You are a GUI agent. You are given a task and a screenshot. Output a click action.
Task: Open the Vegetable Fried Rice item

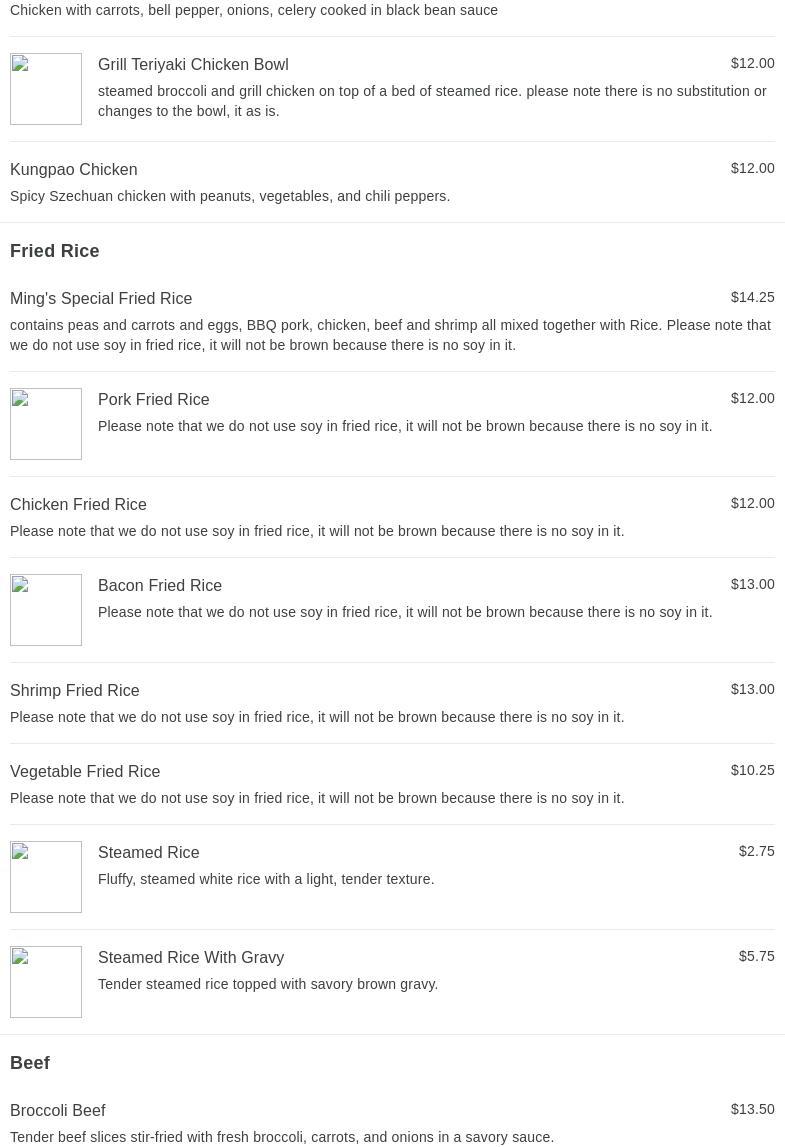pos(392,784)
